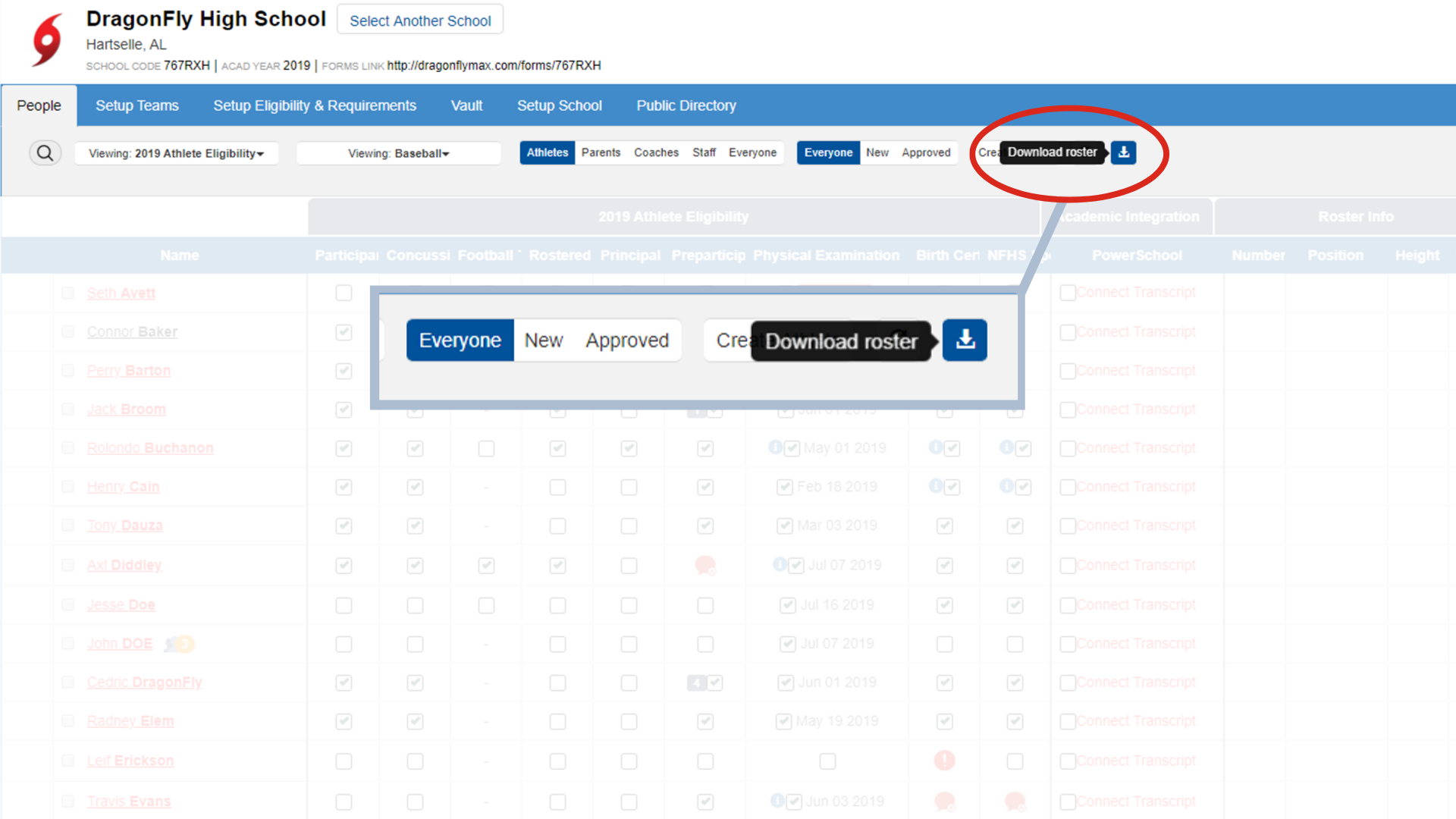
Task: Click red comment icon in Axl Diddley row
Action: click(705, 565)
